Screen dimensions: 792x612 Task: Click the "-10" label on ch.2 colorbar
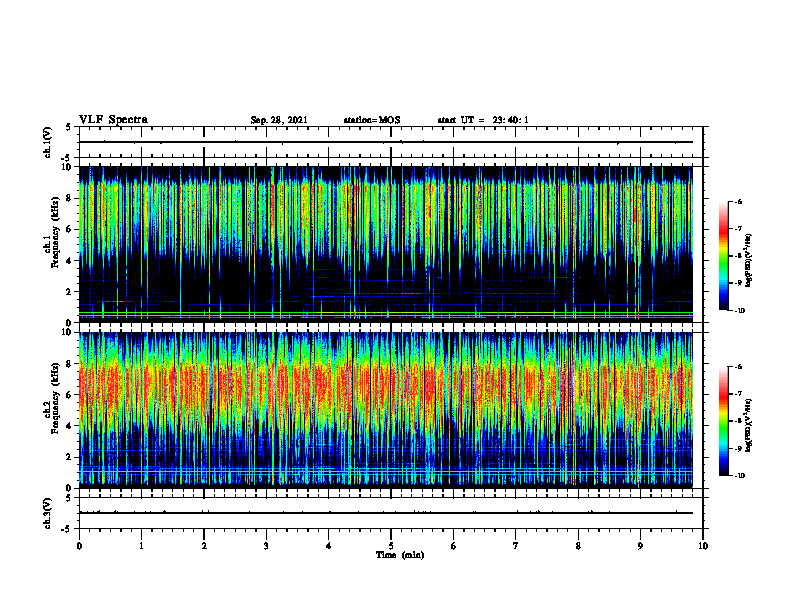(x=739, y=476)
